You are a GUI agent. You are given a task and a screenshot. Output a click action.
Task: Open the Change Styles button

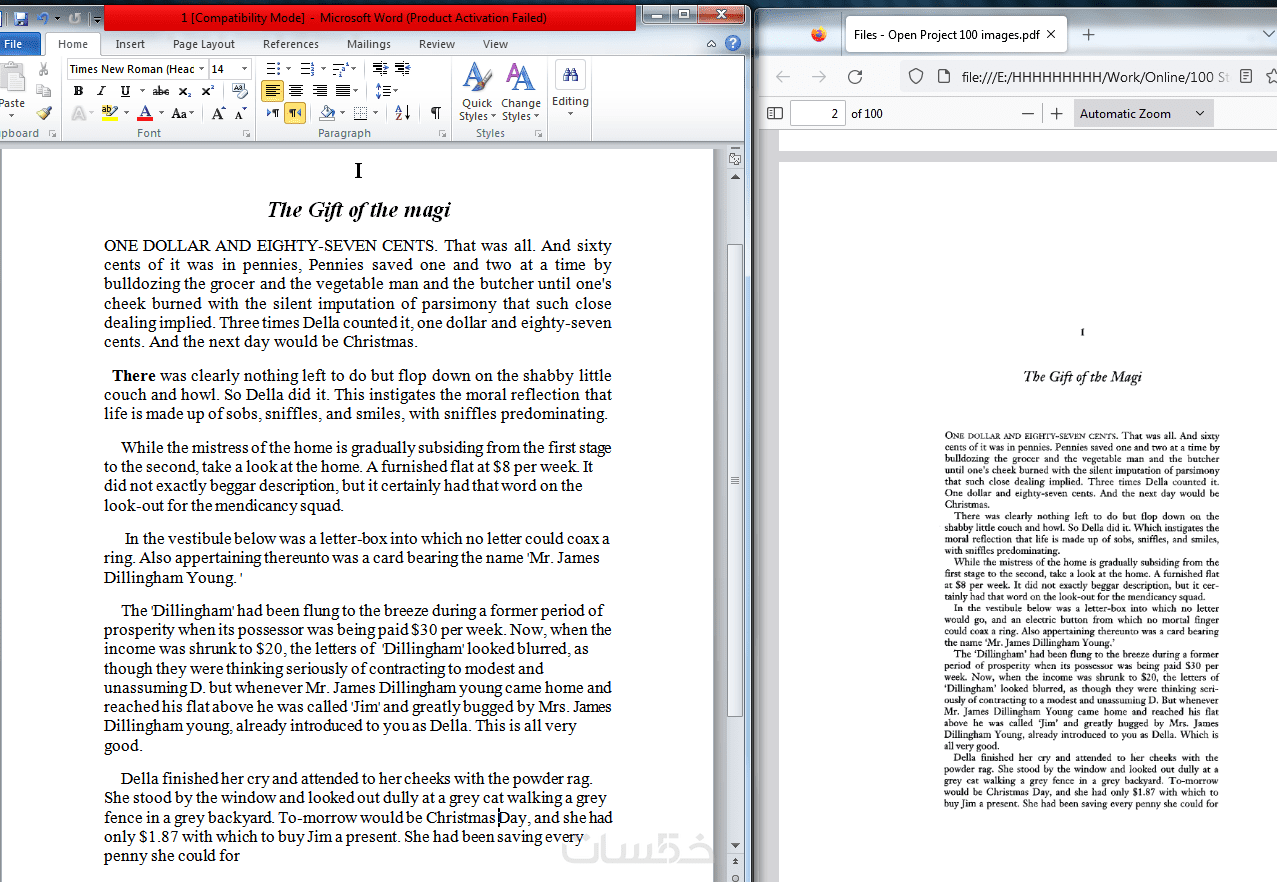[520, 91]
